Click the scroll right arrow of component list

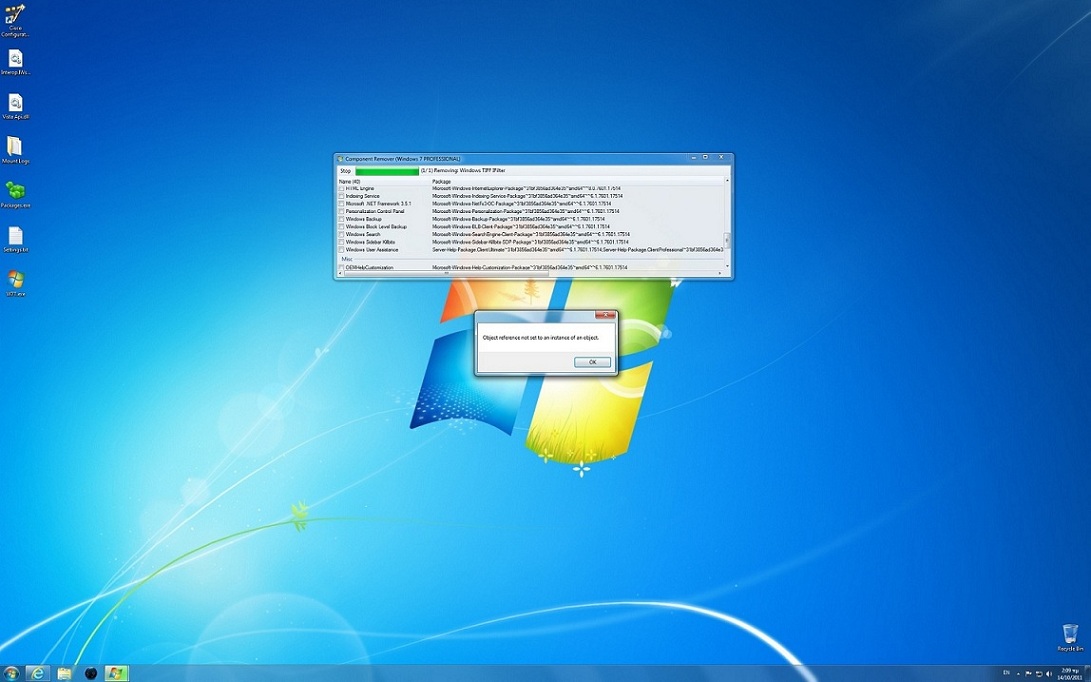tap(721, 273)
